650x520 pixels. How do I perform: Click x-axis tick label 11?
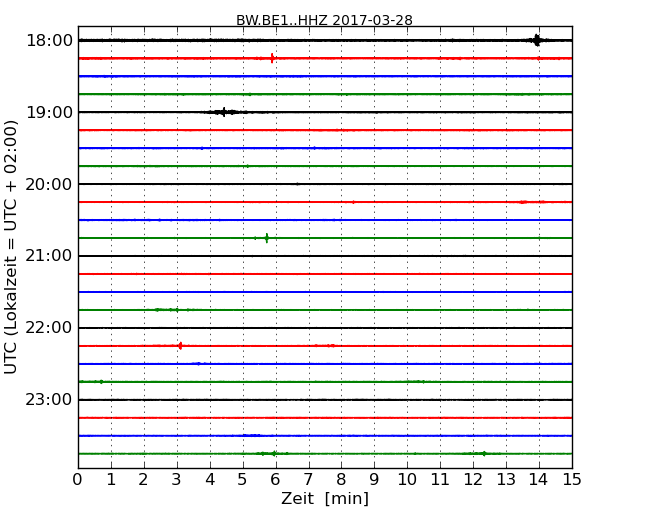tap(440, 479)
